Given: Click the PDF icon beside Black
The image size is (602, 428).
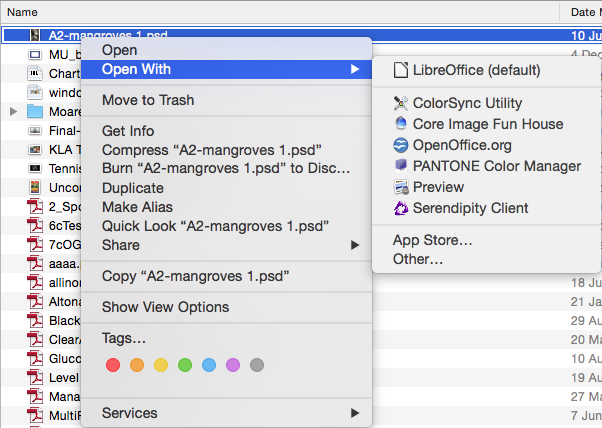Looking at the screenshot, I should pos(35,320).
